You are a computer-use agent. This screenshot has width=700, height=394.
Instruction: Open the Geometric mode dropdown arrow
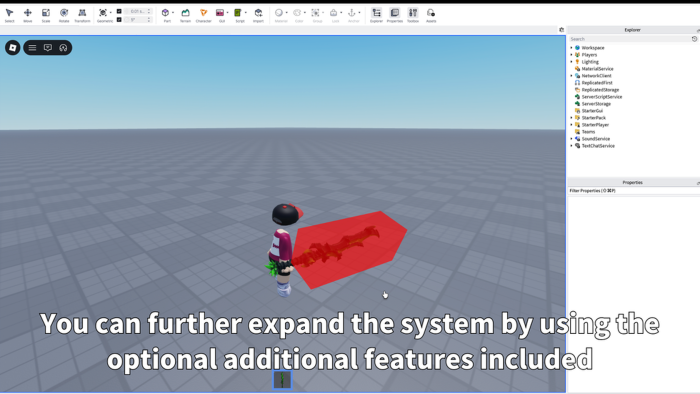pyautogui.click(x=111, y=13)
